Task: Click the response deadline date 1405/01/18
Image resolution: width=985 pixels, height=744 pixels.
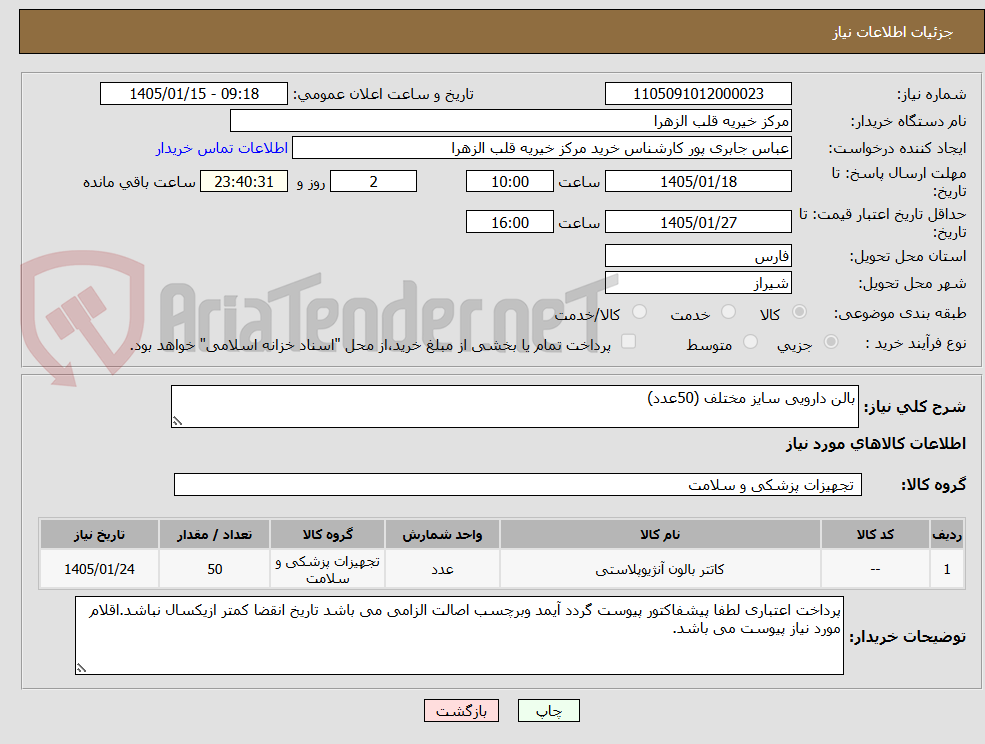Action: [x=698, y=182]
